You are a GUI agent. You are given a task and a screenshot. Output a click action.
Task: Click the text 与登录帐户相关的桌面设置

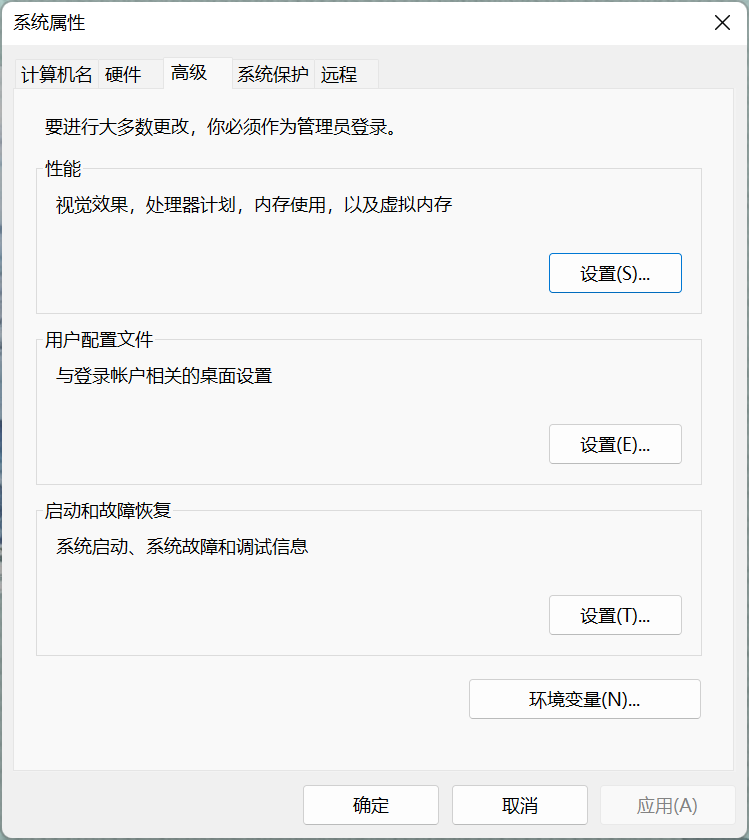pyautogui.click(x=164, y=376)
